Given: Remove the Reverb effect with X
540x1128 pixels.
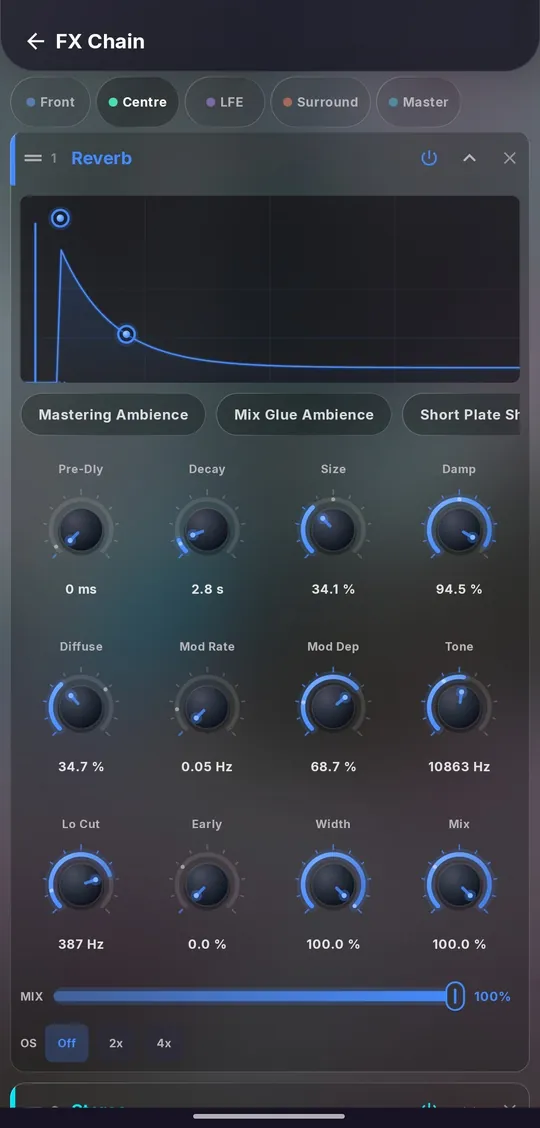Looking at the screenshot, I should point(510,158).
